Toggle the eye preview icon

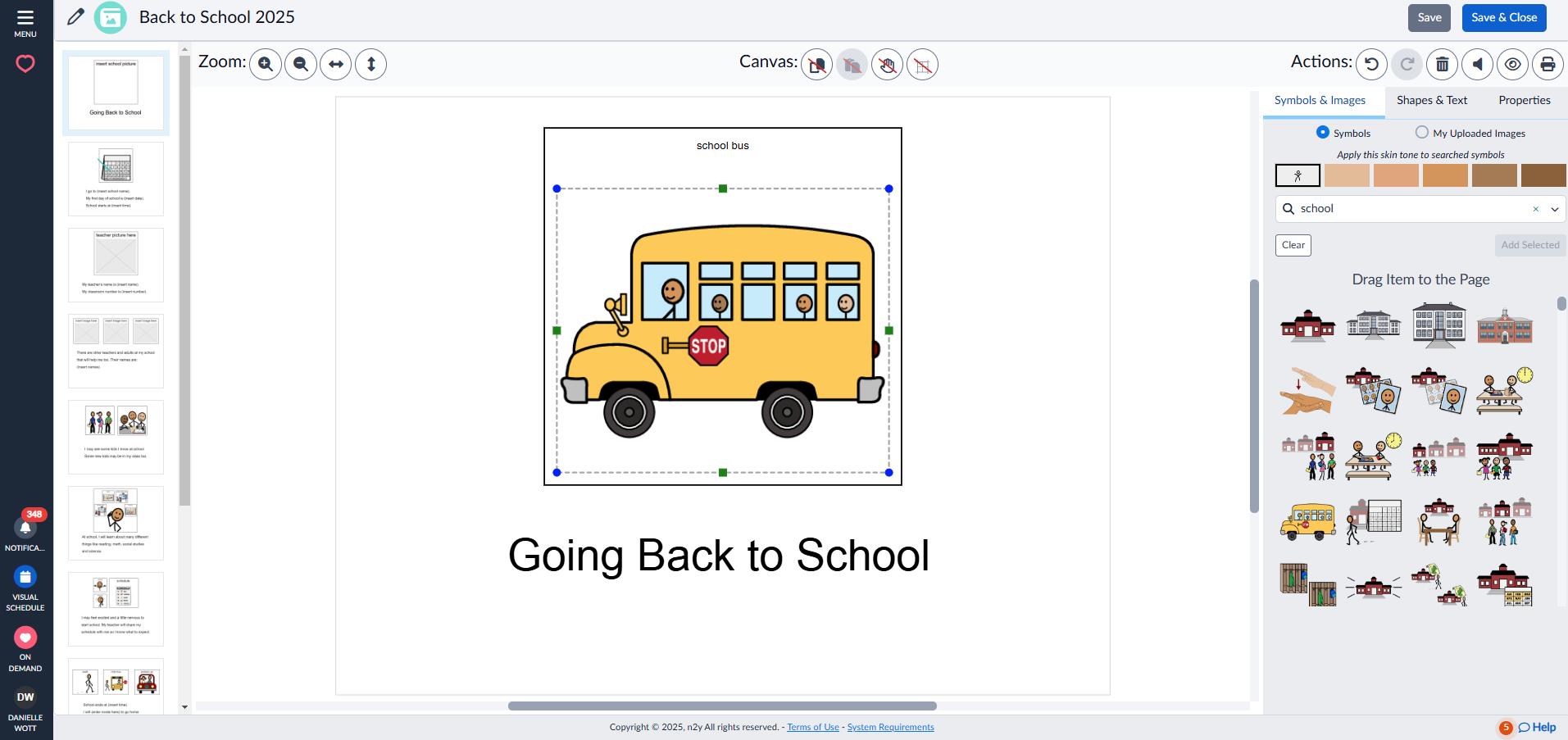pos(1513,64)
